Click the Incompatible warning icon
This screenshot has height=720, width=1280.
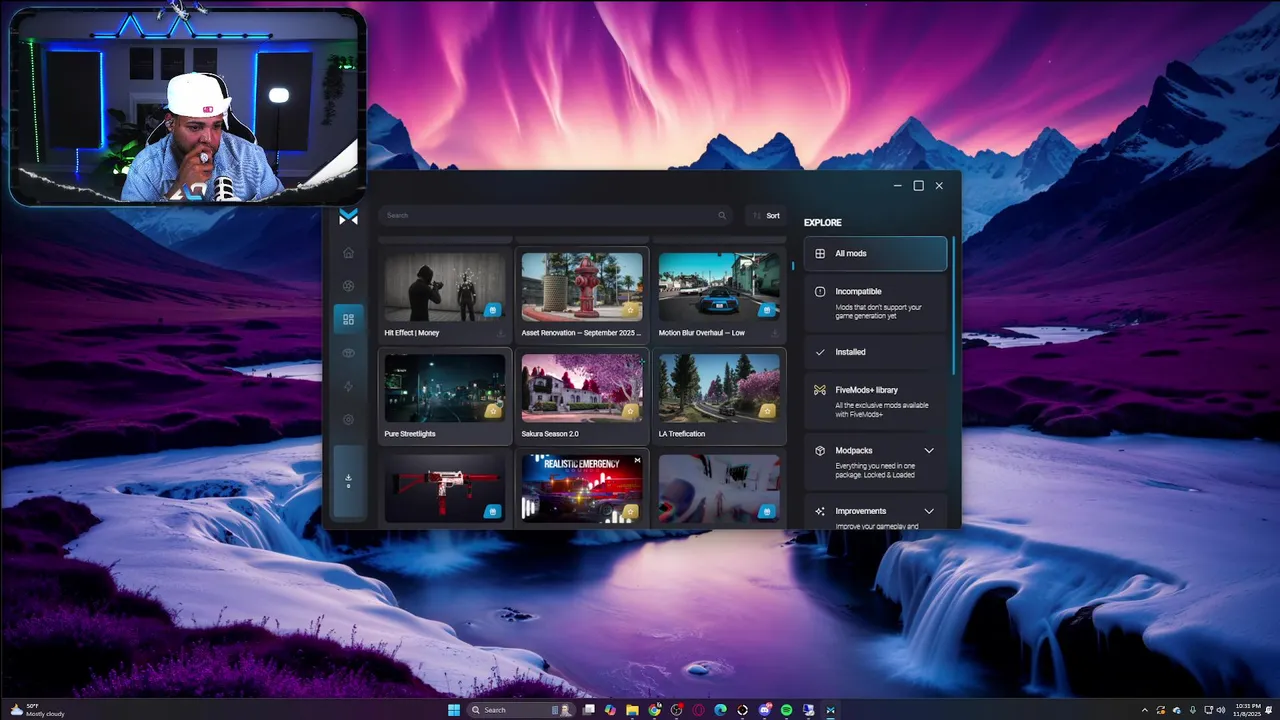coord(820,292)
